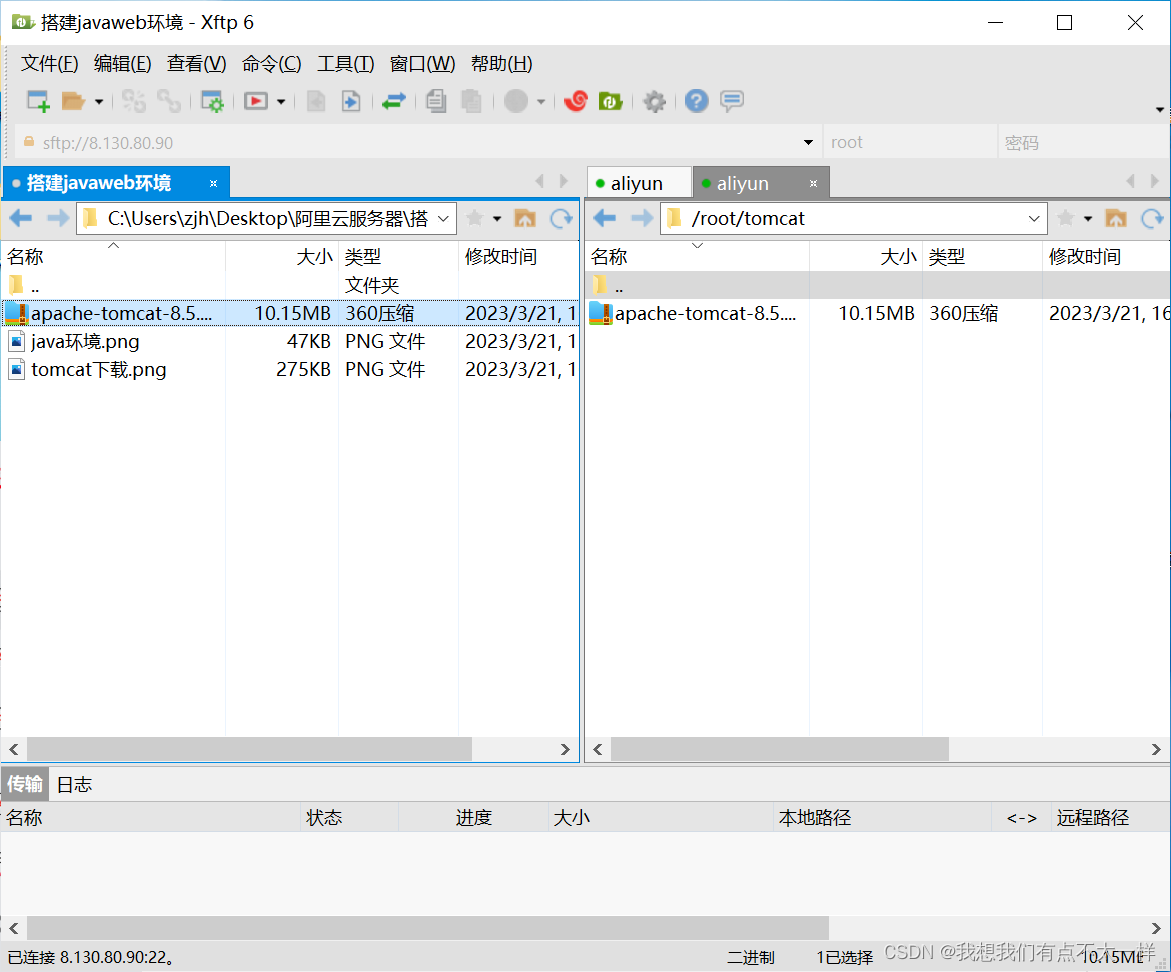This screenshot has height=972, width=1171.
Task: Launch Xshell via red swirl icon
Action: point(576,101)
